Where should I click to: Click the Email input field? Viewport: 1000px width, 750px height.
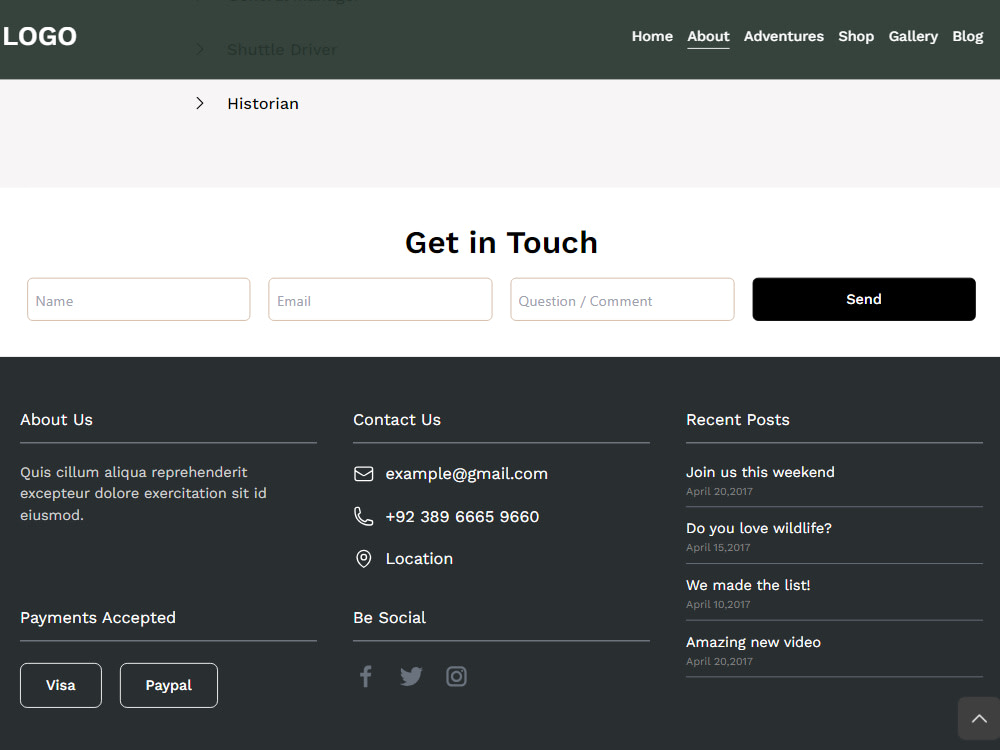click(380, 299)
